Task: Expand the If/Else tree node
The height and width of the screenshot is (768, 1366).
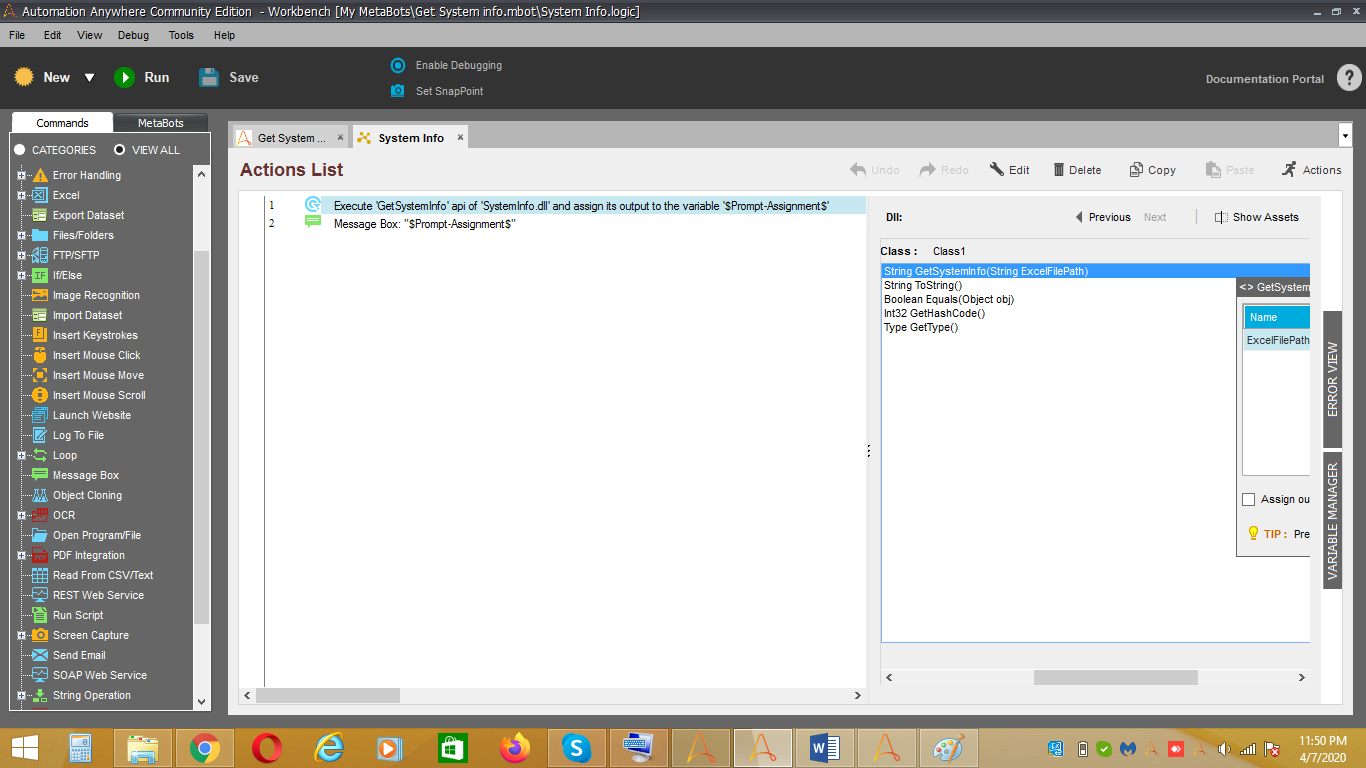Action: point(21,275)
